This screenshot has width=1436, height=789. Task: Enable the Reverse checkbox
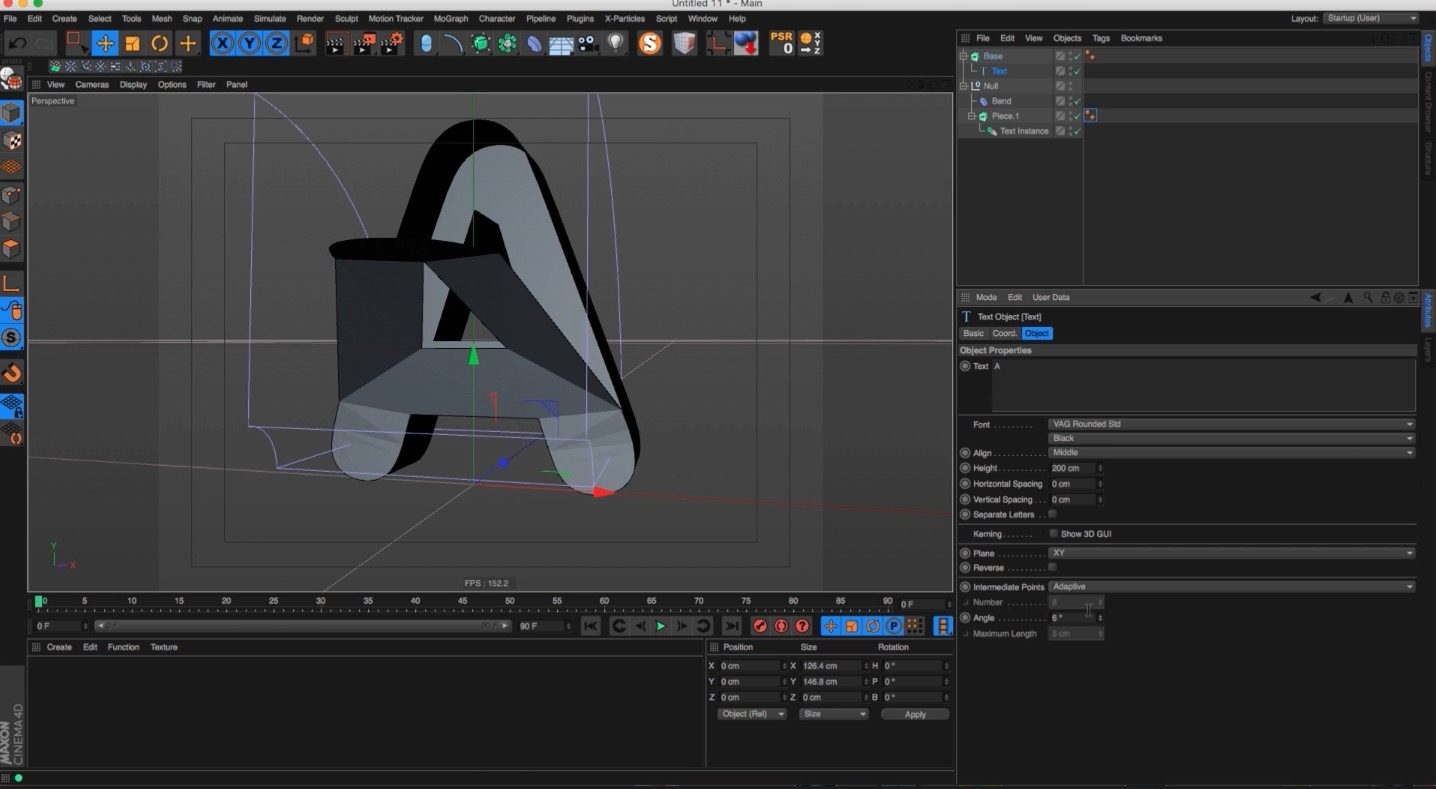point(1052,567)
